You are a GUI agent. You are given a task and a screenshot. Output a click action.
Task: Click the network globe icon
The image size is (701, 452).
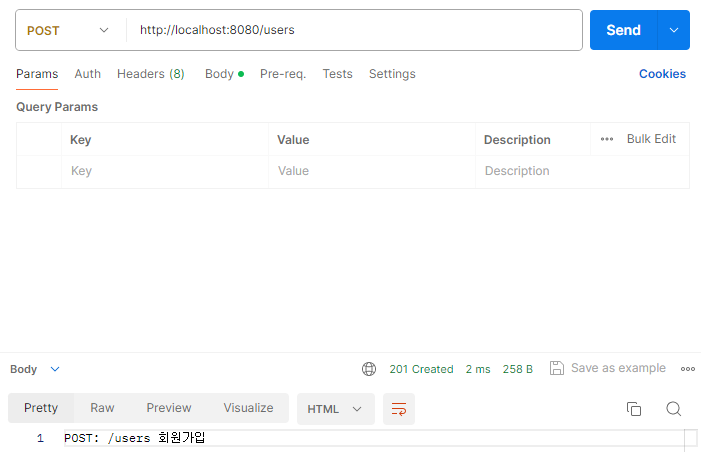[x=369, y=369]
